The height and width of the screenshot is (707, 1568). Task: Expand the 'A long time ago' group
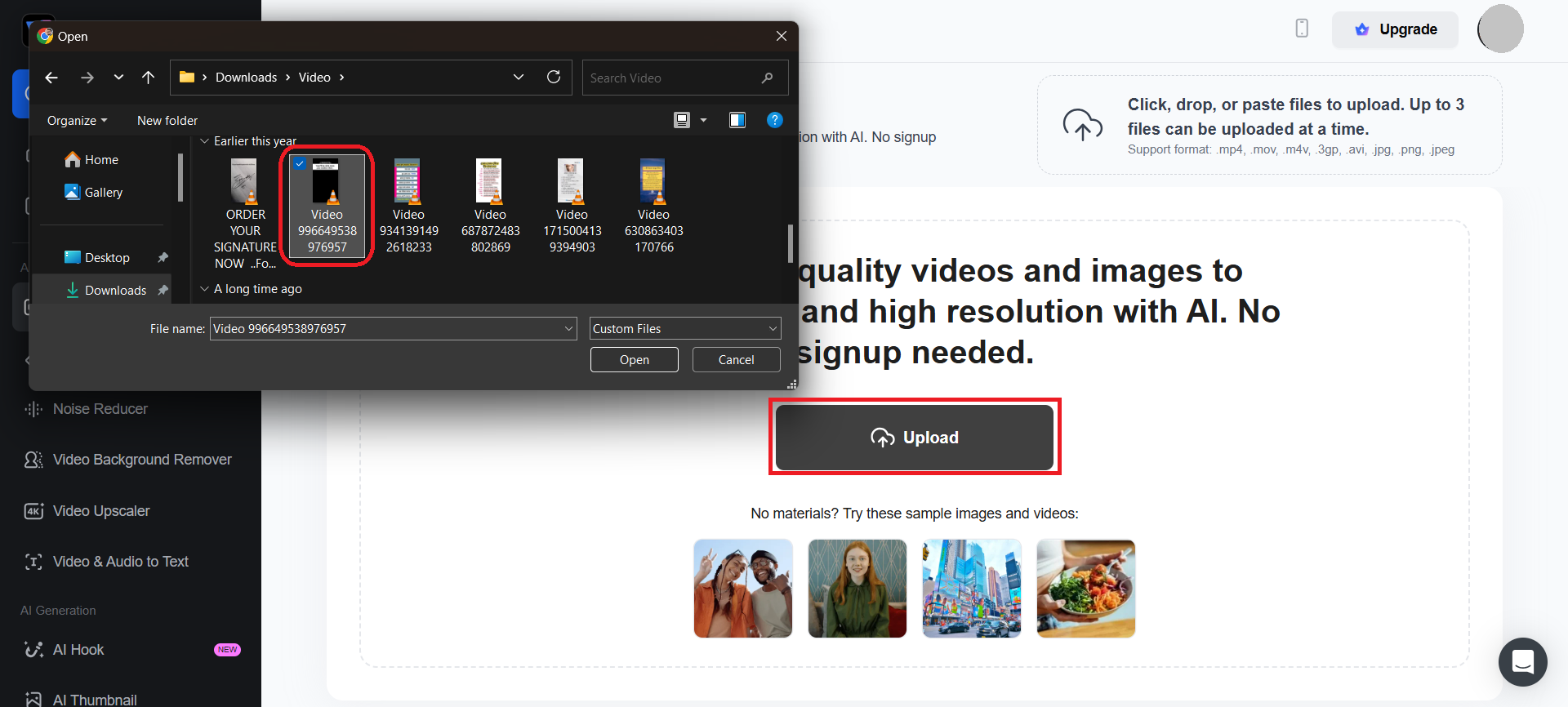[x=204, y=289]
